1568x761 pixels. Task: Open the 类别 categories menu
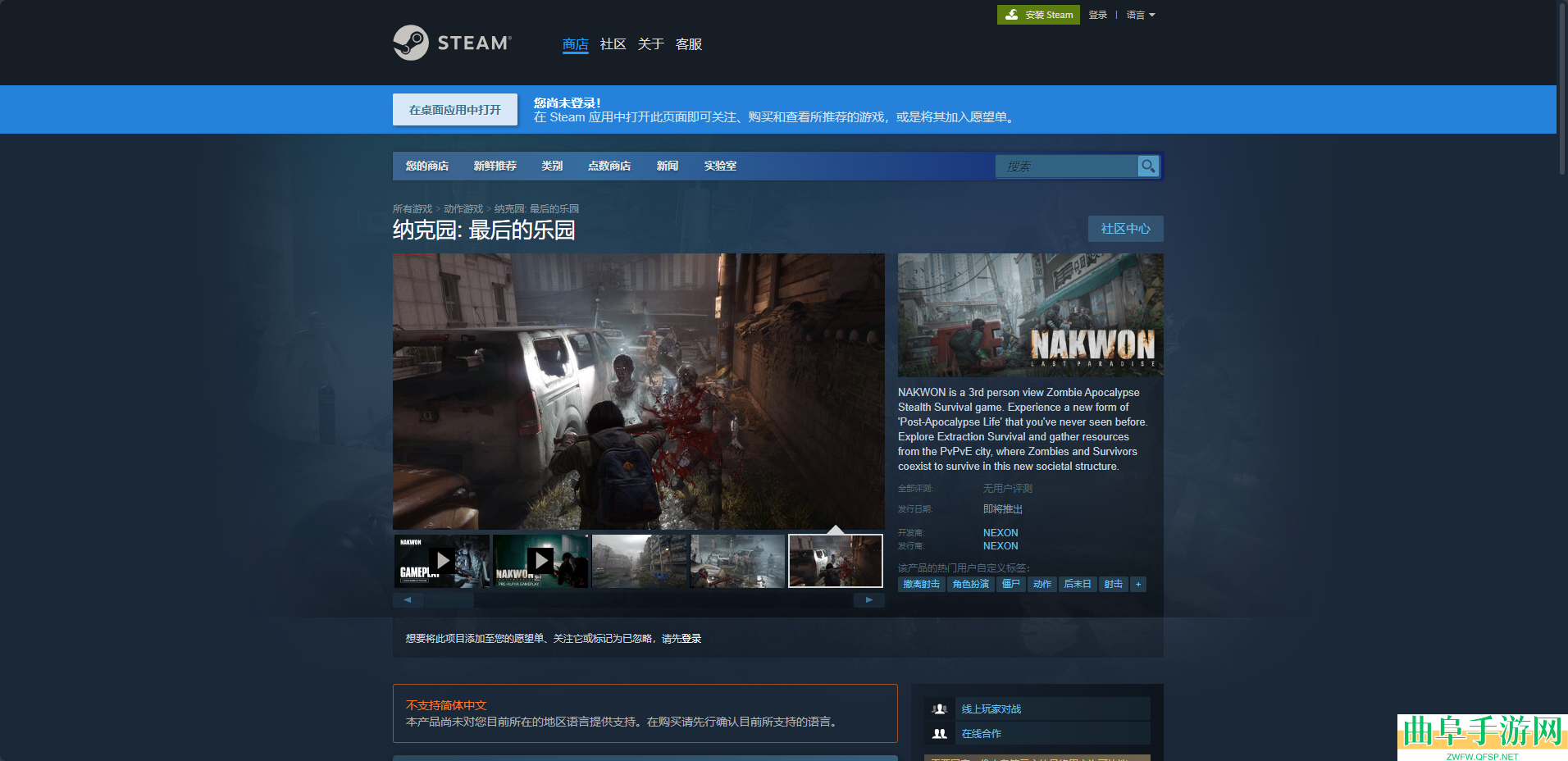pyautogui.click(x=552, y=166)
